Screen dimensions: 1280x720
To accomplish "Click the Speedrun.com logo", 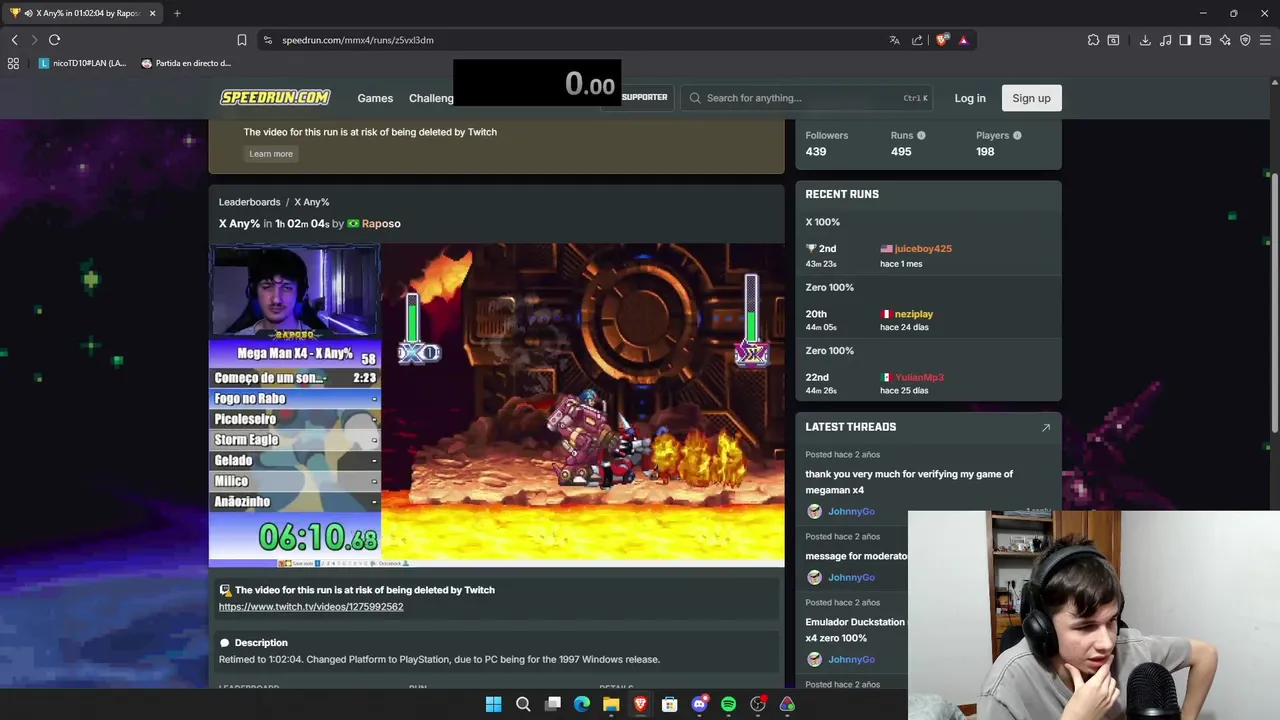I will (x=275, y=97).
